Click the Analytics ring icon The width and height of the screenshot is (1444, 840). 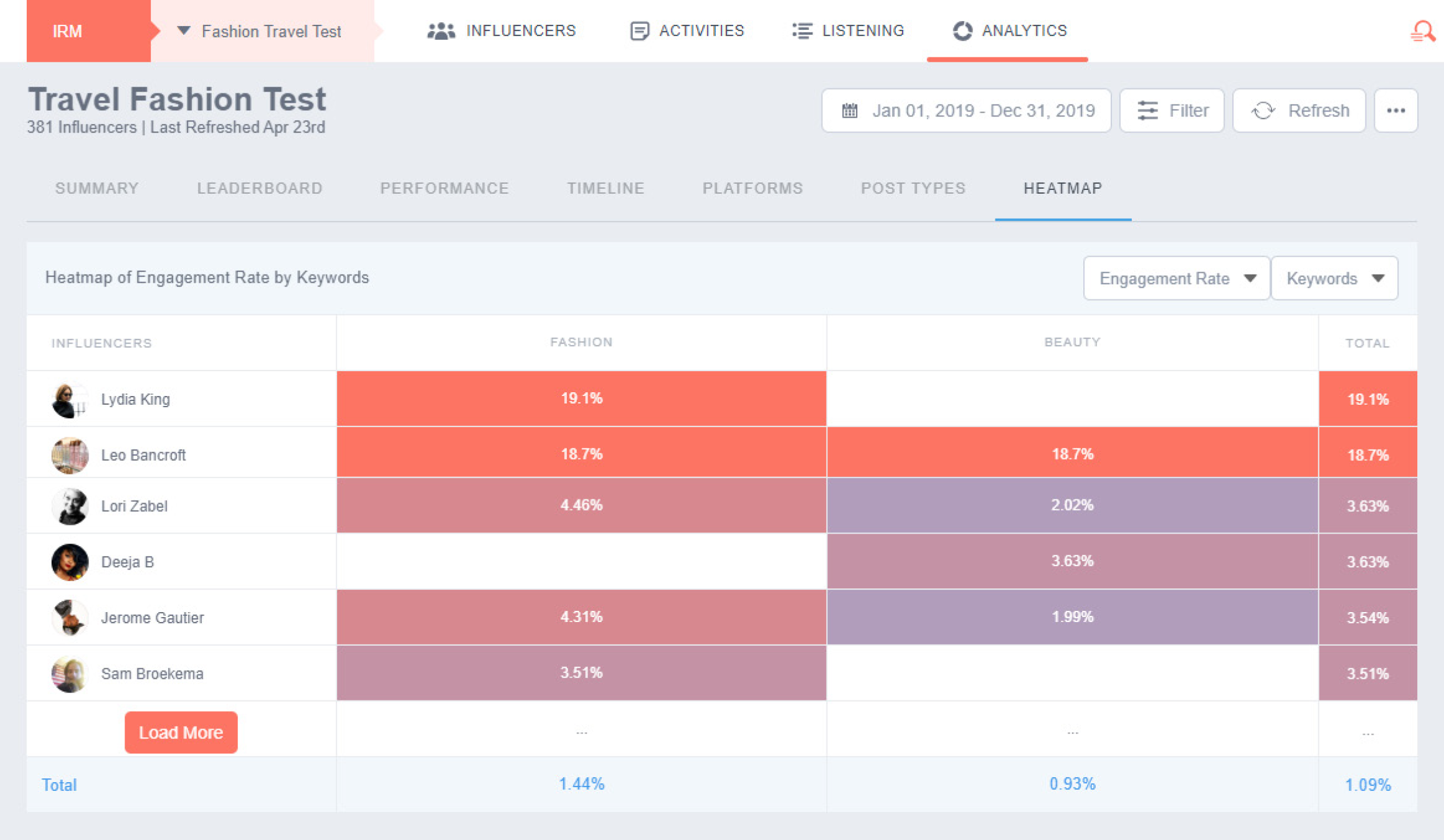coord(962,31)
